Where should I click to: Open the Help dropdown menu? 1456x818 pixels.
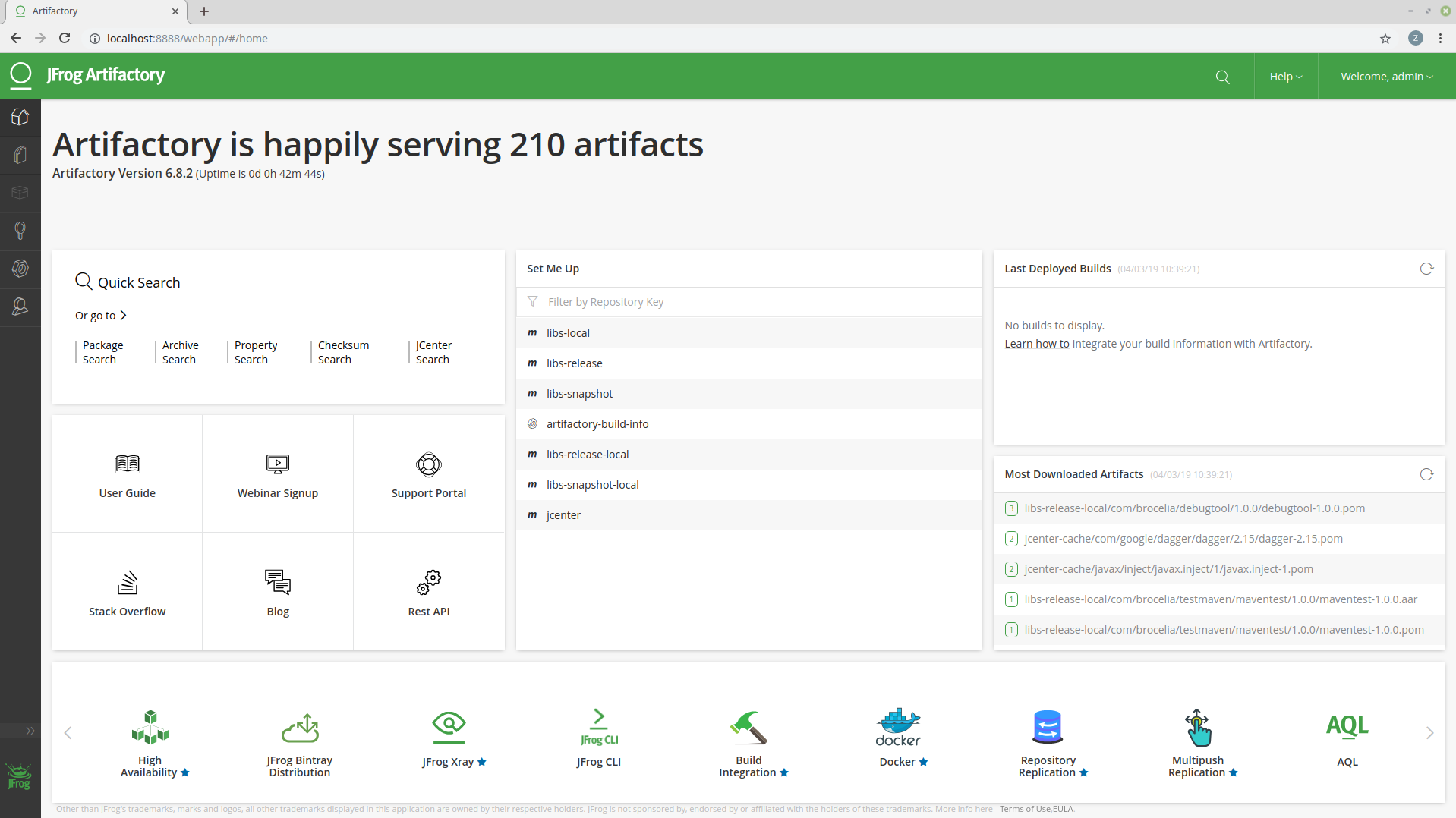tap(1286, 77)
